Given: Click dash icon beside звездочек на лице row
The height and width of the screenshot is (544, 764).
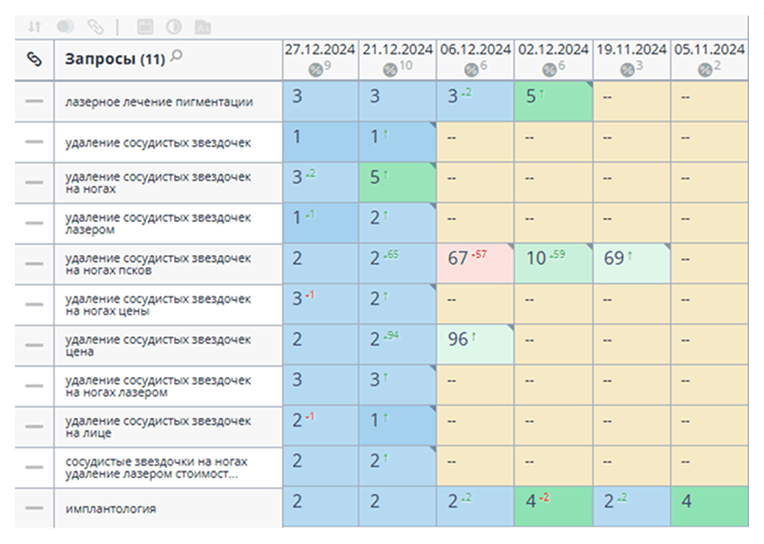Looking at the screenshot, I should point(34,426).
